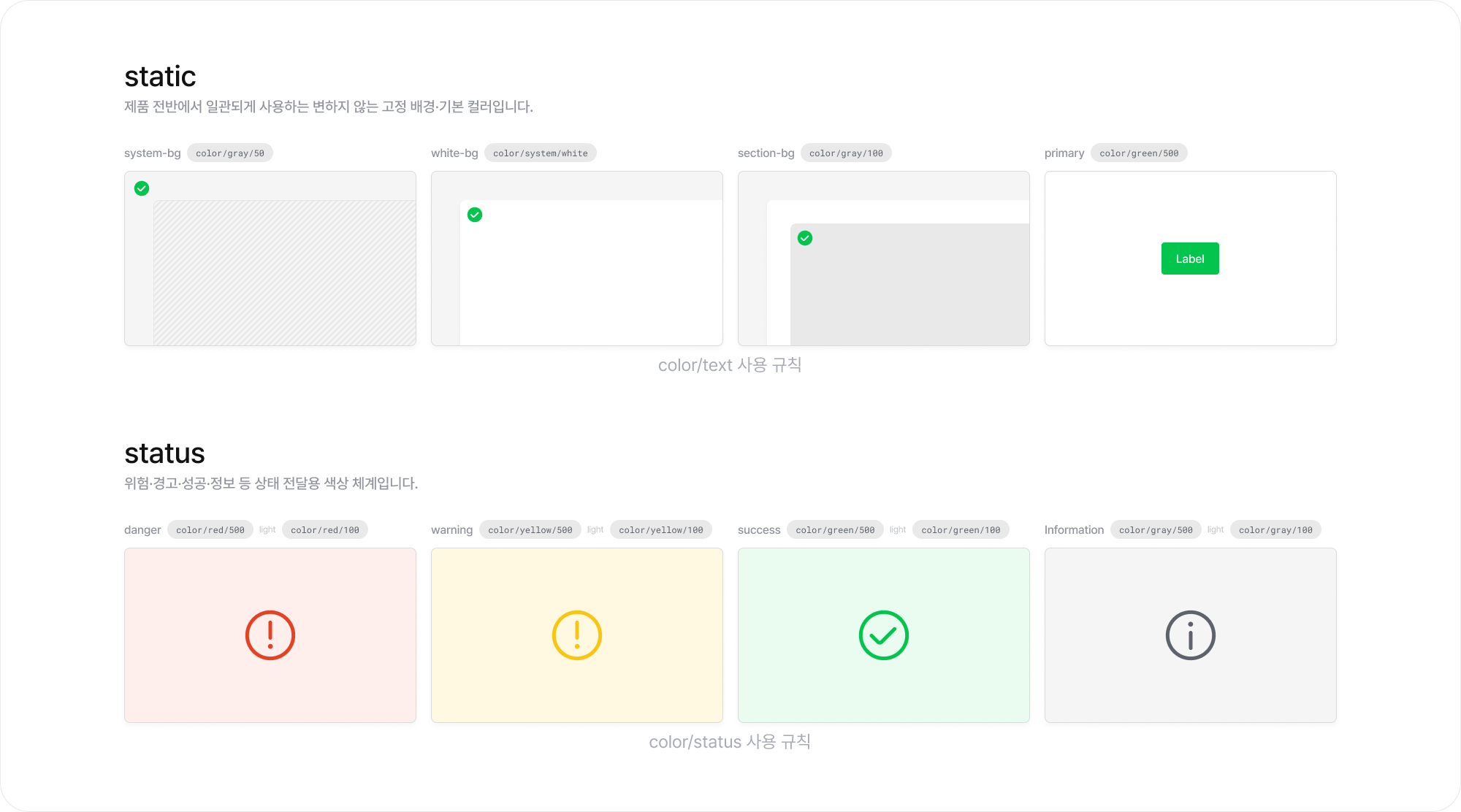Click green check badge in system-bg card
Viewport: 1461px width, 812px height.
142,188
